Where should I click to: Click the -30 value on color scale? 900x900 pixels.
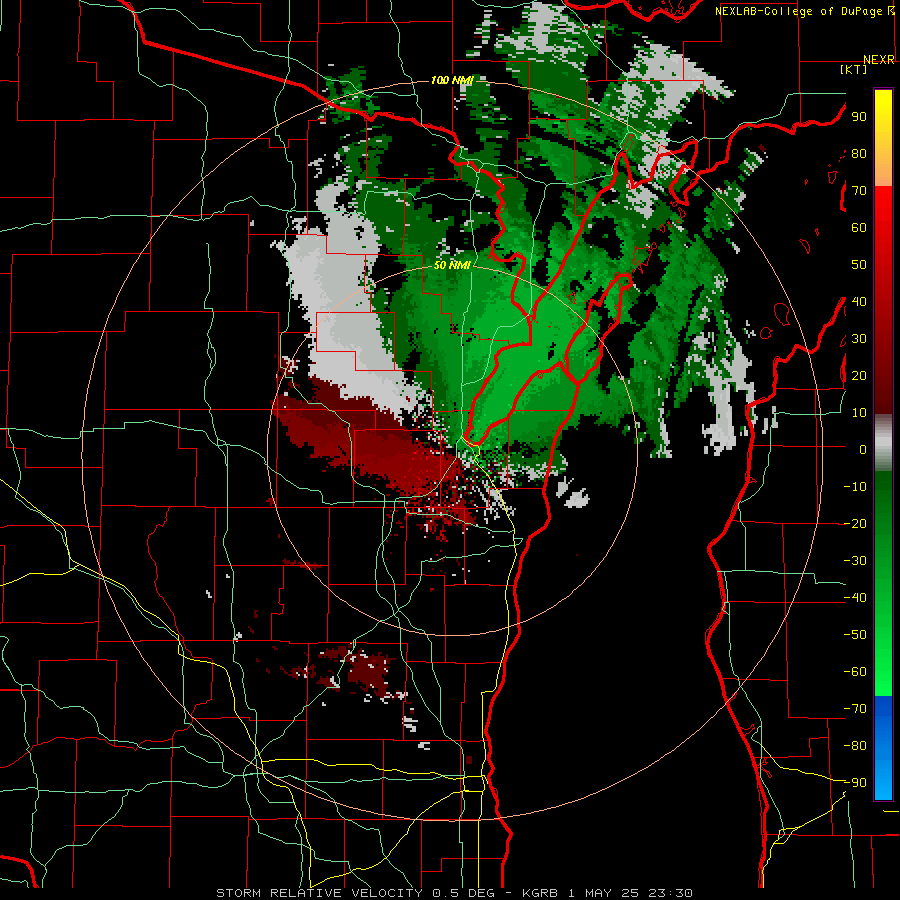click(x=855, y=561)
